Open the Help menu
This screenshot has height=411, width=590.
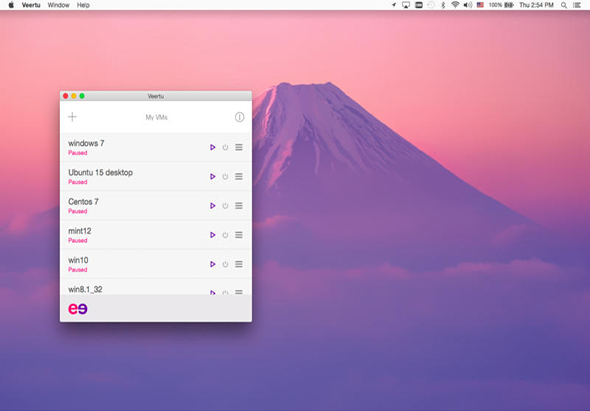coord(83,5)
